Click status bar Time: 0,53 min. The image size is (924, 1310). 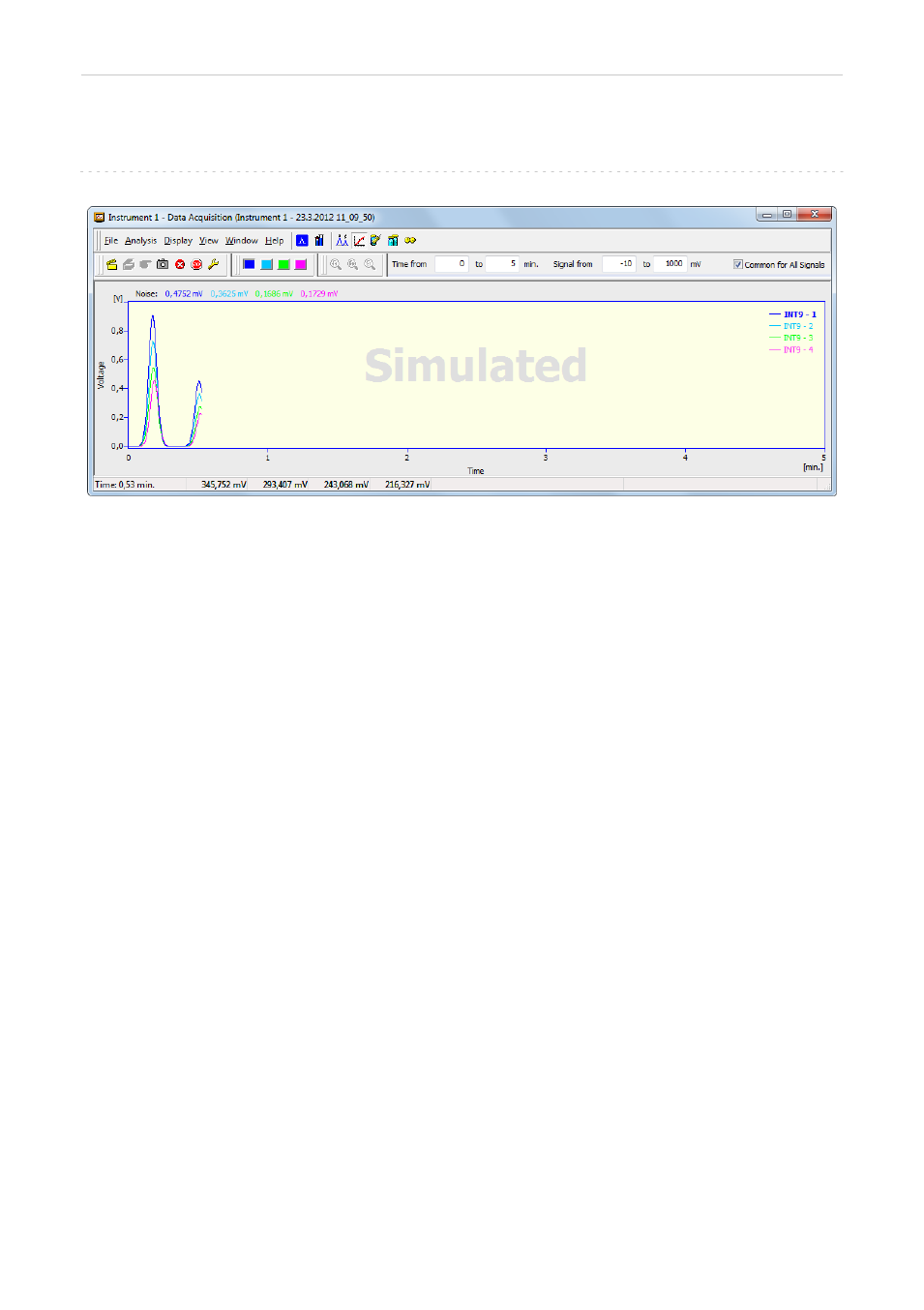coord(125,485)
